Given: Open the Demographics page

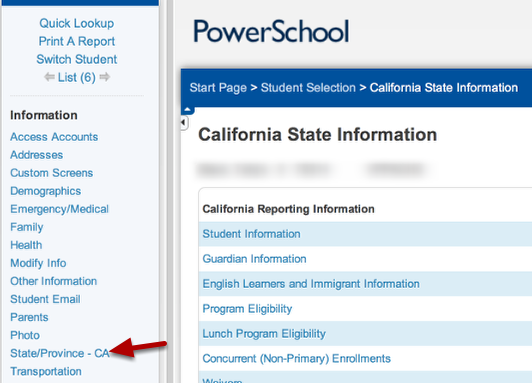Looking at the screenshot, I should coord(45,191).
